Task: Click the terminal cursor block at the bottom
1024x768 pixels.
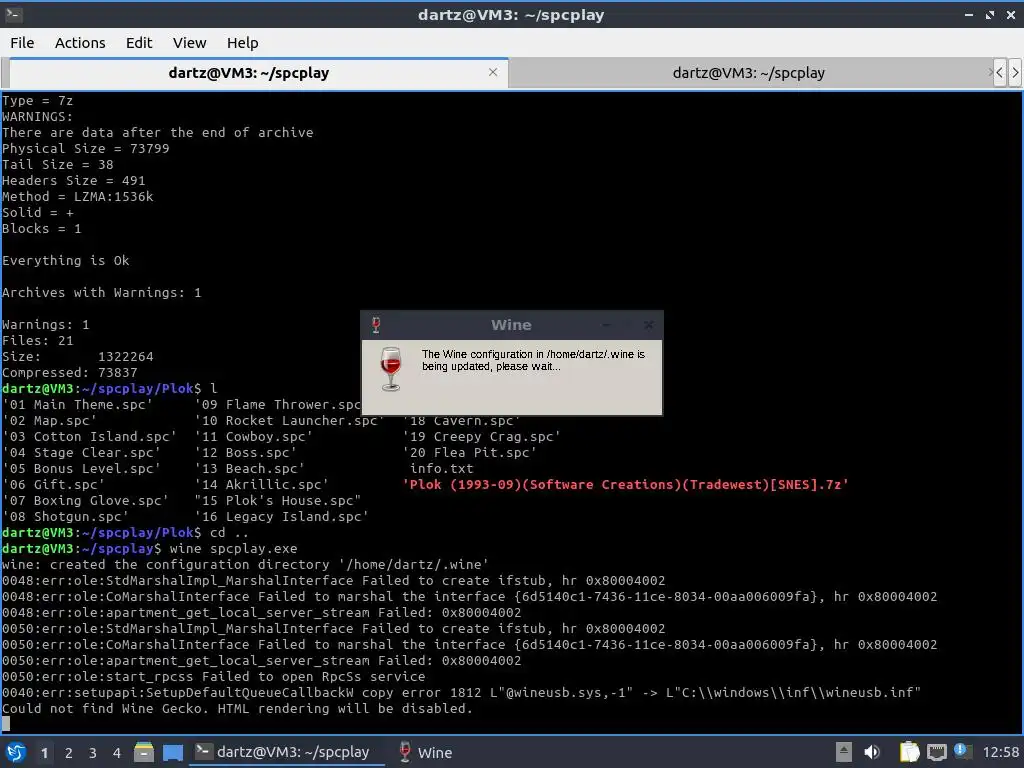Action: 6,724
